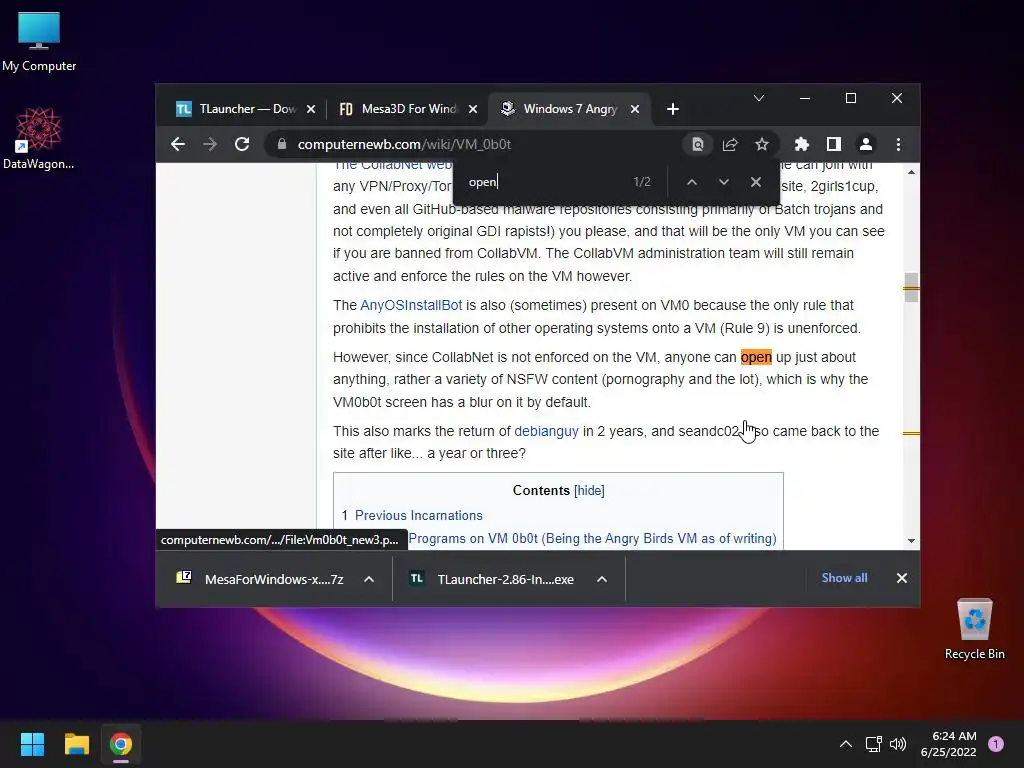Screen dimensions: 1024x768
Task: Open the debianguy link
Action: click(x=546, y=431)
